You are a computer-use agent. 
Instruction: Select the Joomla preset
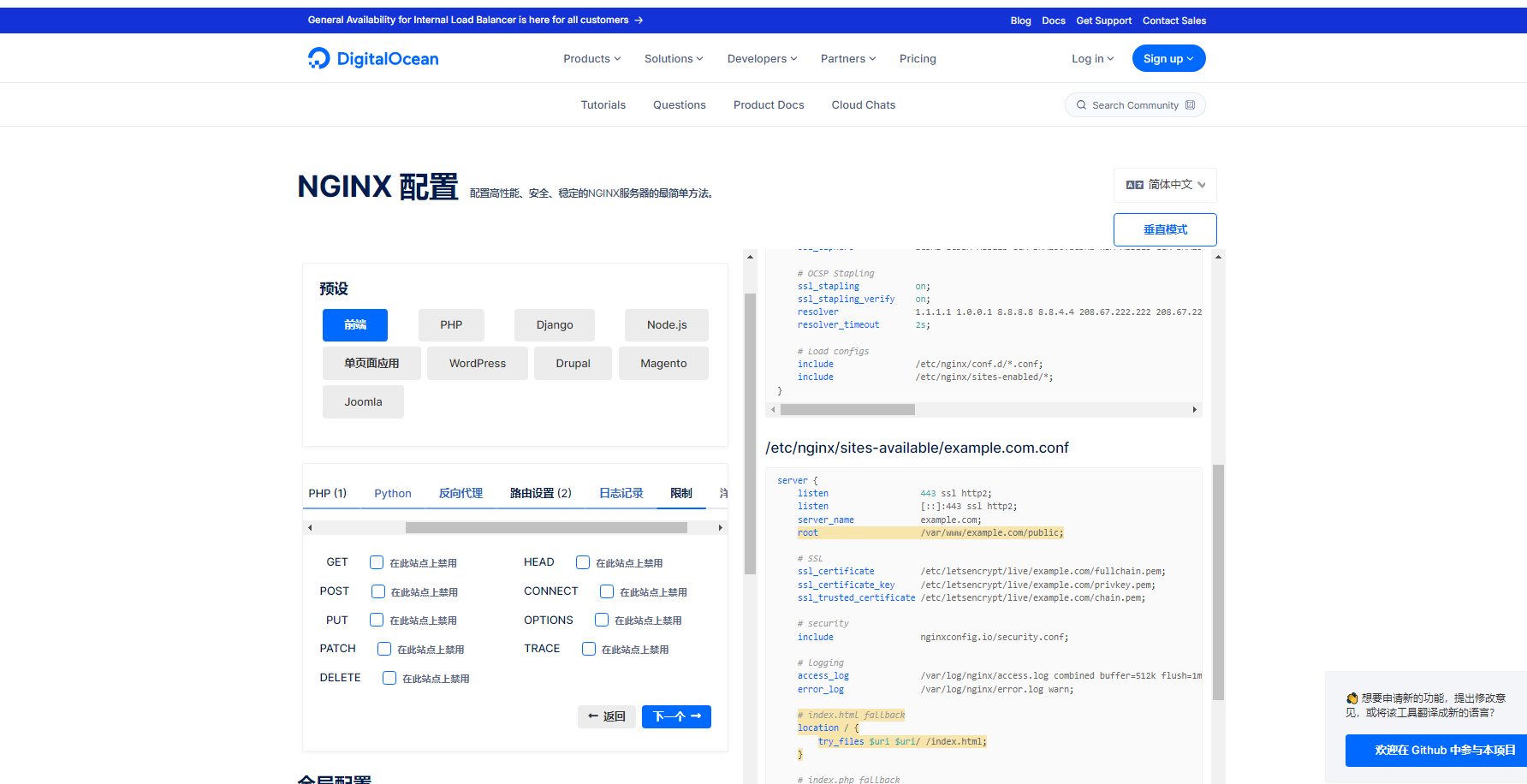point(363,402)
